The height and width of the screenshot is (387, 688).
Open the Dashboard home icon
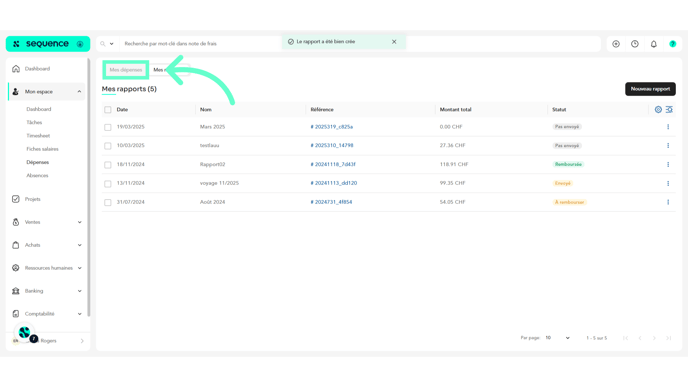pos(16,69)
